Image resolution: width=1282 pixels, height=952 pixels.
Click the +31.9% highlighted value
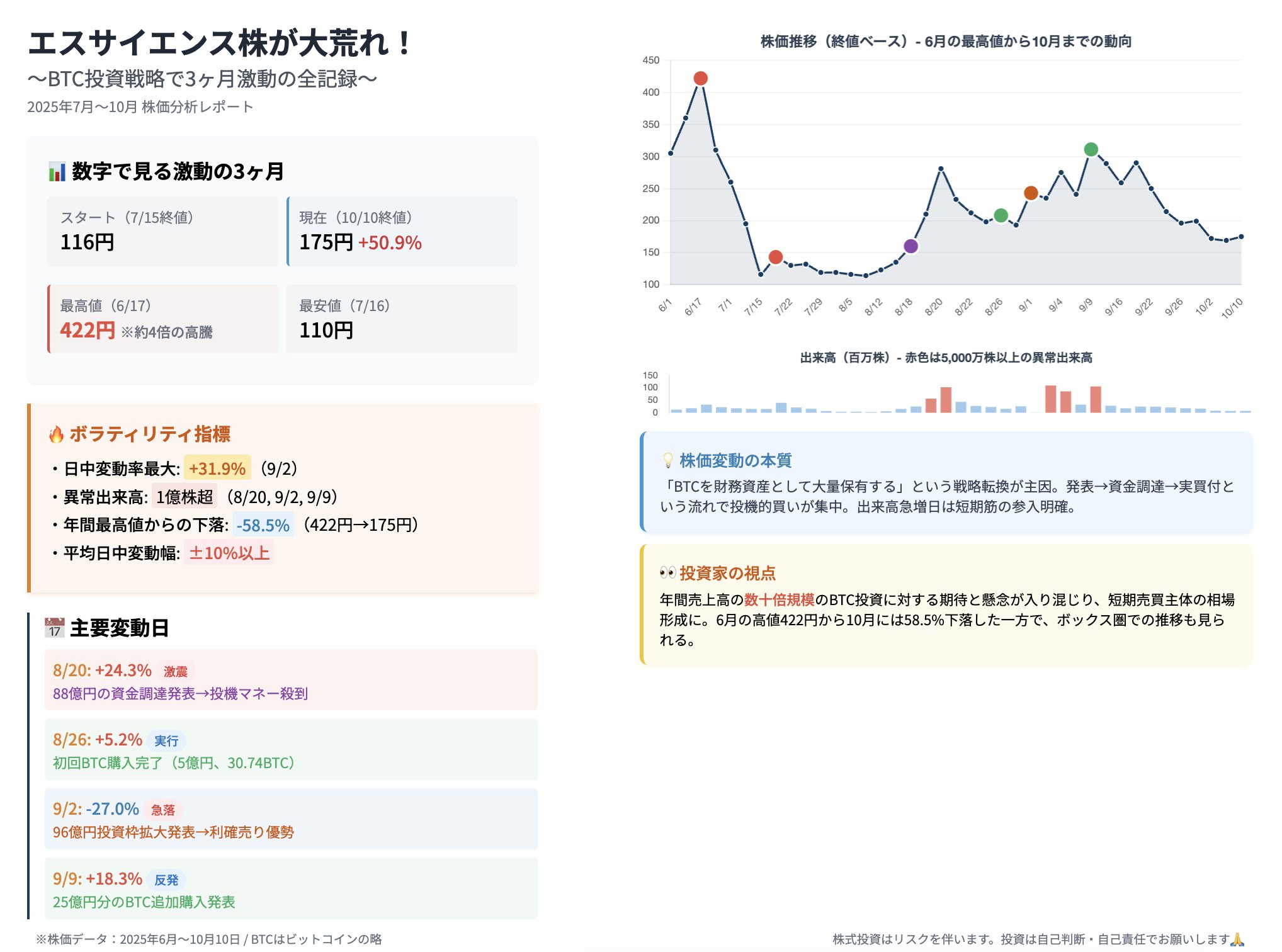(217, 469)
